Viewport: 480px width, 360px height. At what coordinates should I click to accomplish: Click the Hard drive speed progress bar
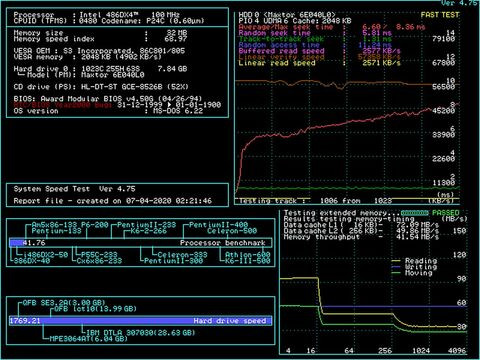click(x=141, y=321)
